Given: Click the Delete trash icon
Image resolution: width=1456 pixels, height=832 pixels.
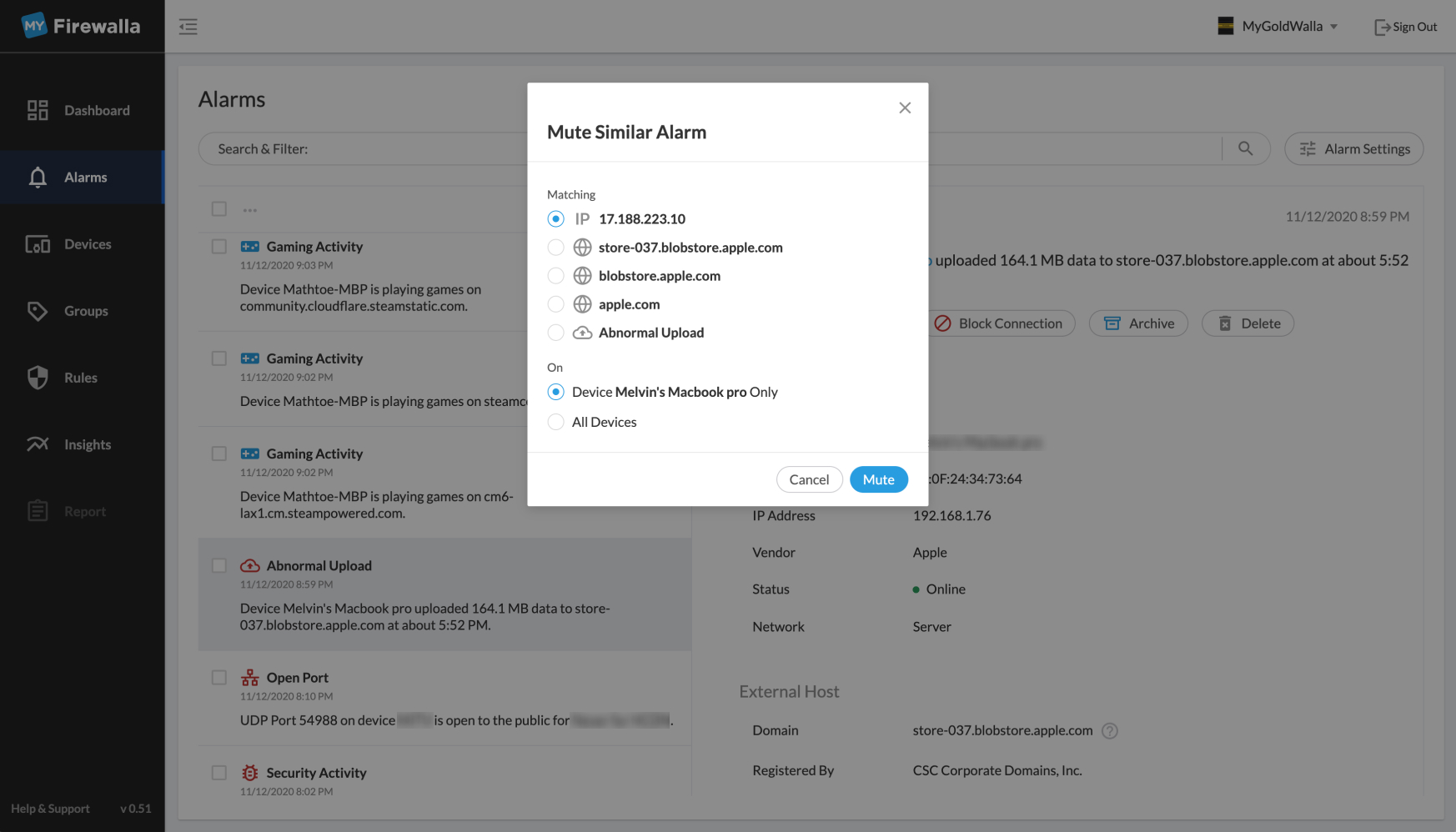Looking at the screenshot, I should pyautogui.click(x=1225, y=323).
